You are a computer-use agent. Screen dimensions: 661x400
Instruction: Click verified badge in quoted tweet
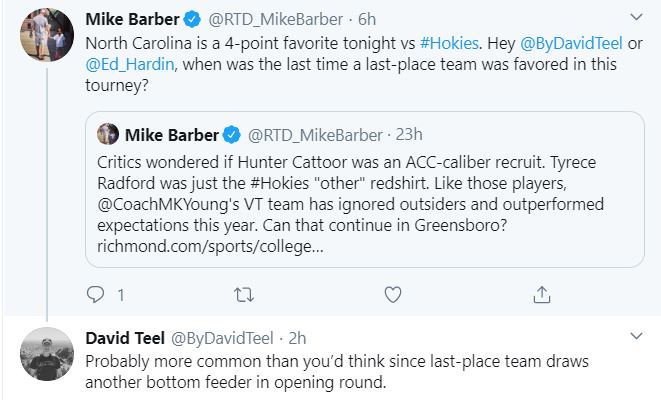coord(232,134)
